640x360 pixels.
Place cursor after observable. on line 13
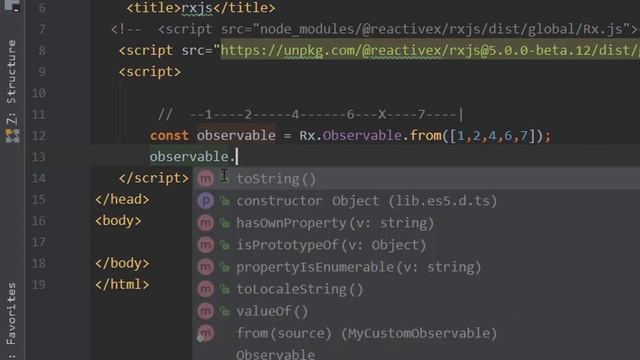(x=237, y=157)
